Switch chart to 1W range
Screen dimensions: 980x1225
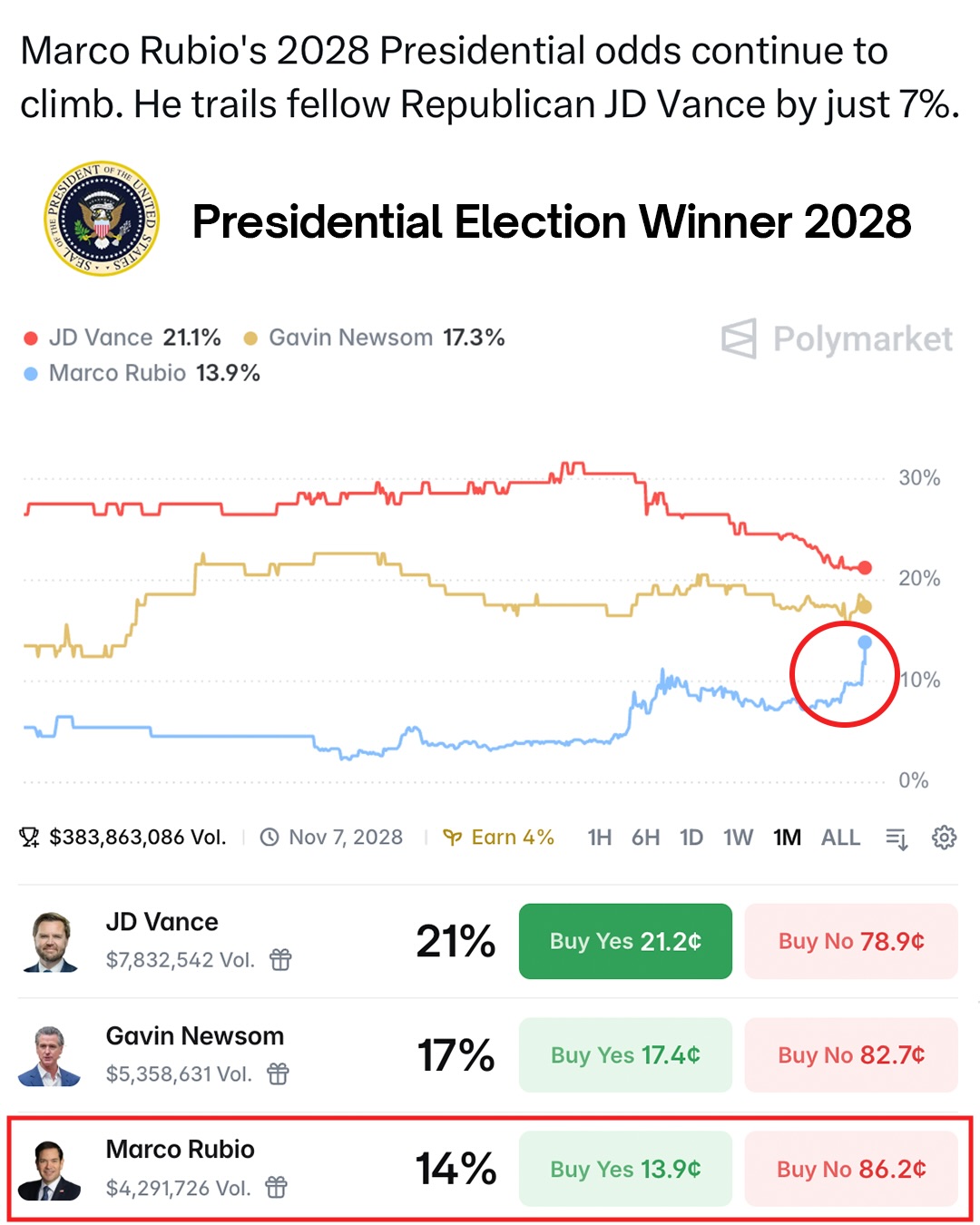pos(738,838)
